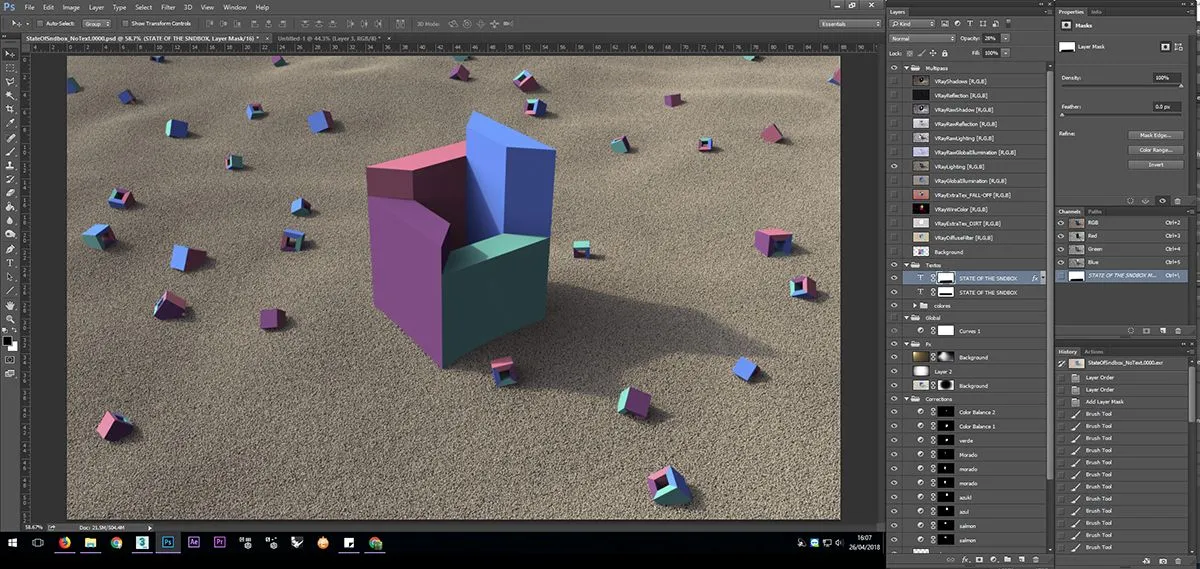This screenshot has width=1200, height=569.
Task: Create new snapshot with History camera icon
Action: (1163, 560)
